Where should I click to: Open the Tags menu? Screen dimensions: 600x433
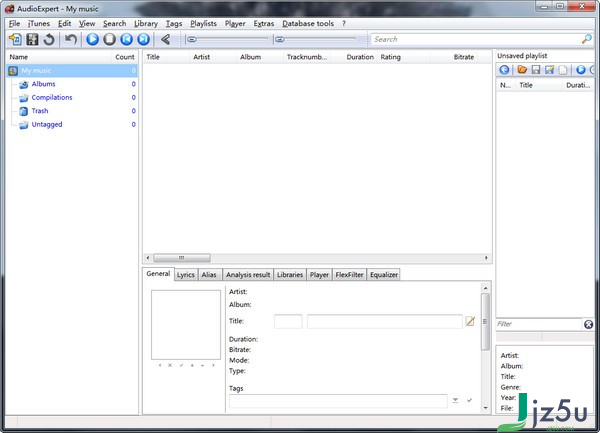pyautogui.click(x=174, y=24)
